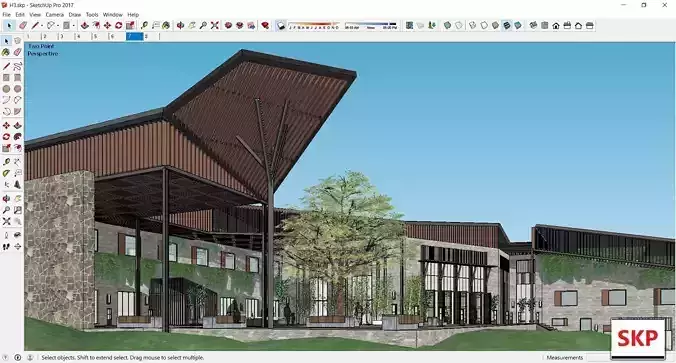The image size is (676, 363).
Task: Select the Axes tool
Action: (x=6, y=185)
